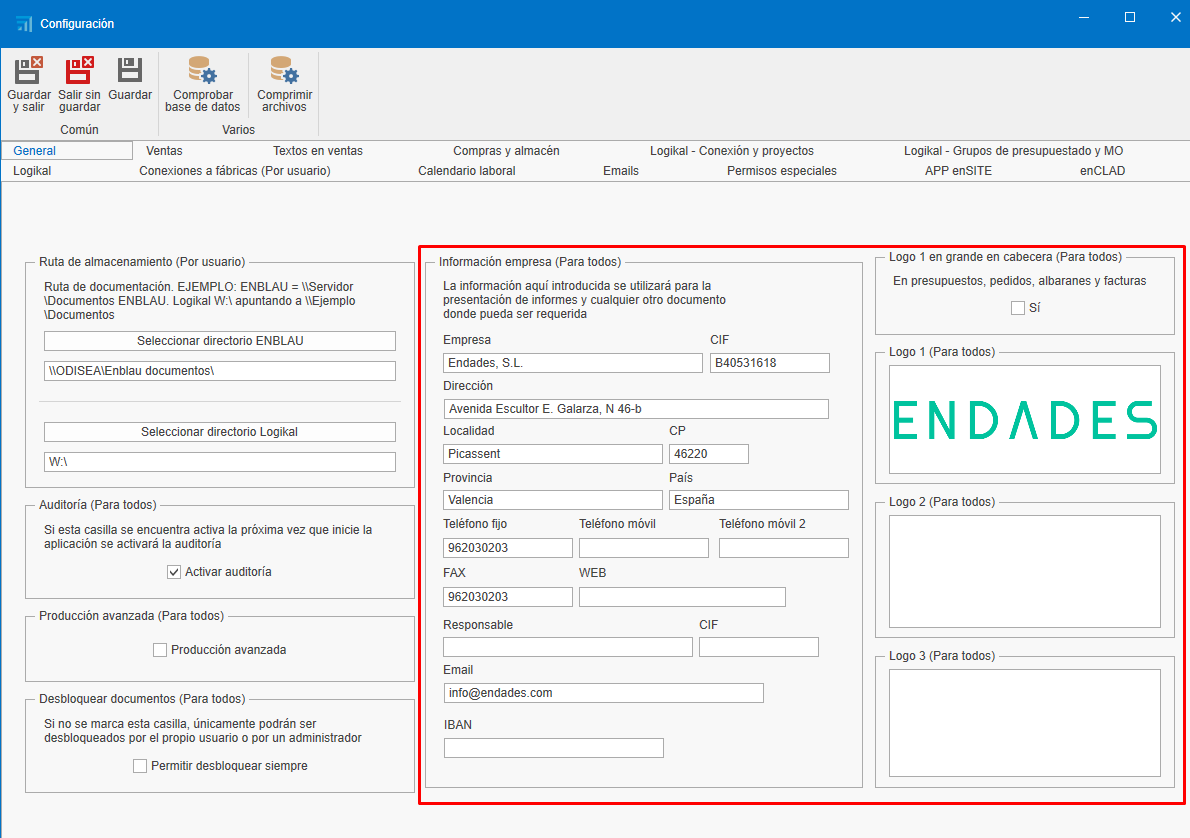Open Conexiones a fábricas (Por usuario) tab
The width and height of the screenshot is (1190, 838).
coord(235,171)
